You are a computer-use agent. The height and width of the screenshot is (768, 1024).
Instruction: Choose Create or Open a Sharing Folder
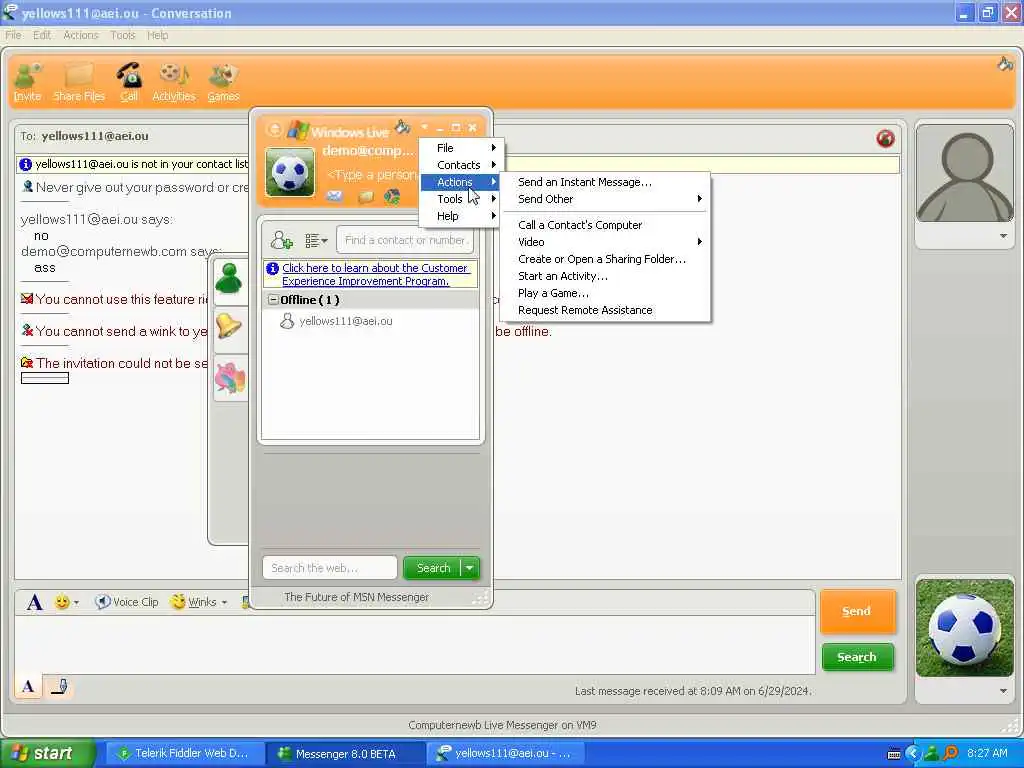pos(605,259)
